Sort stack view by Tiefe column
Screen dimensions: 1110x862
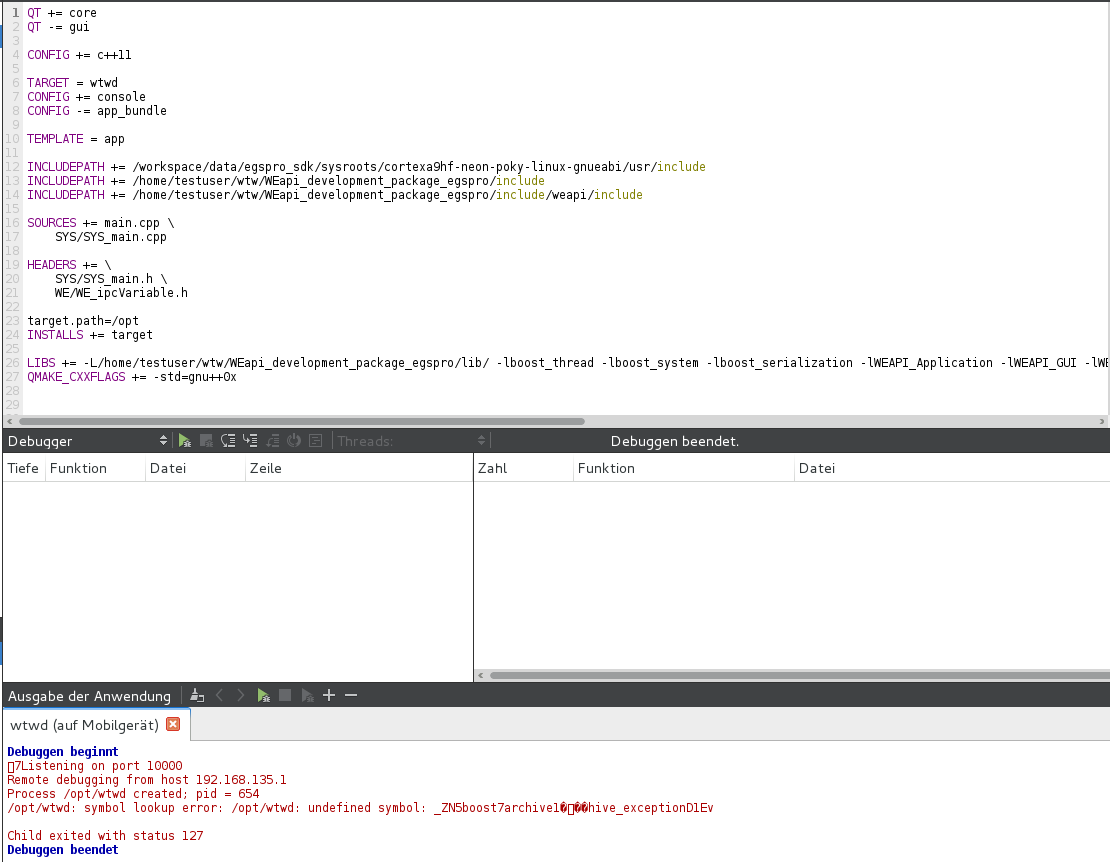coord(23,468)
